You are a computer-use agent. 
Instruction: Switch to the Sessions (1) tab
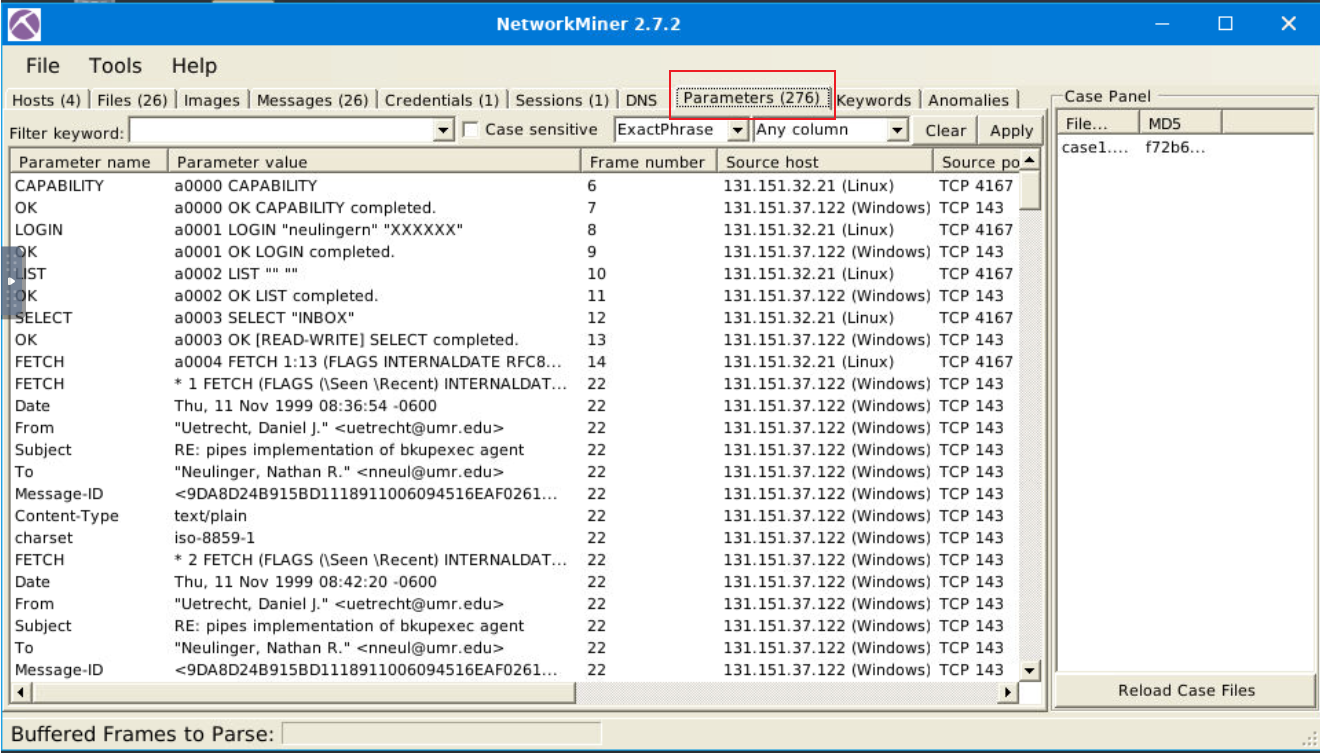click(561, 100)
